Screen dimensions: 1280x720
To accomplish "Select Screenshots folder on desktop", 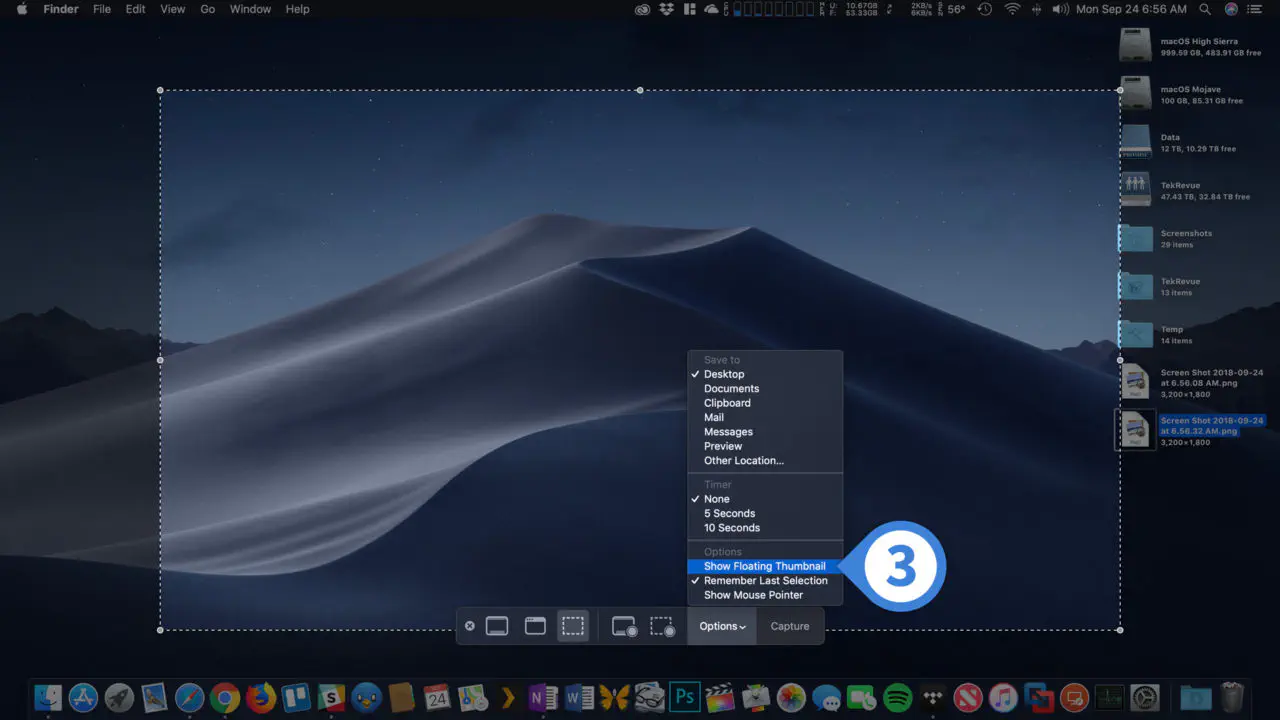I will (1136, 238).
